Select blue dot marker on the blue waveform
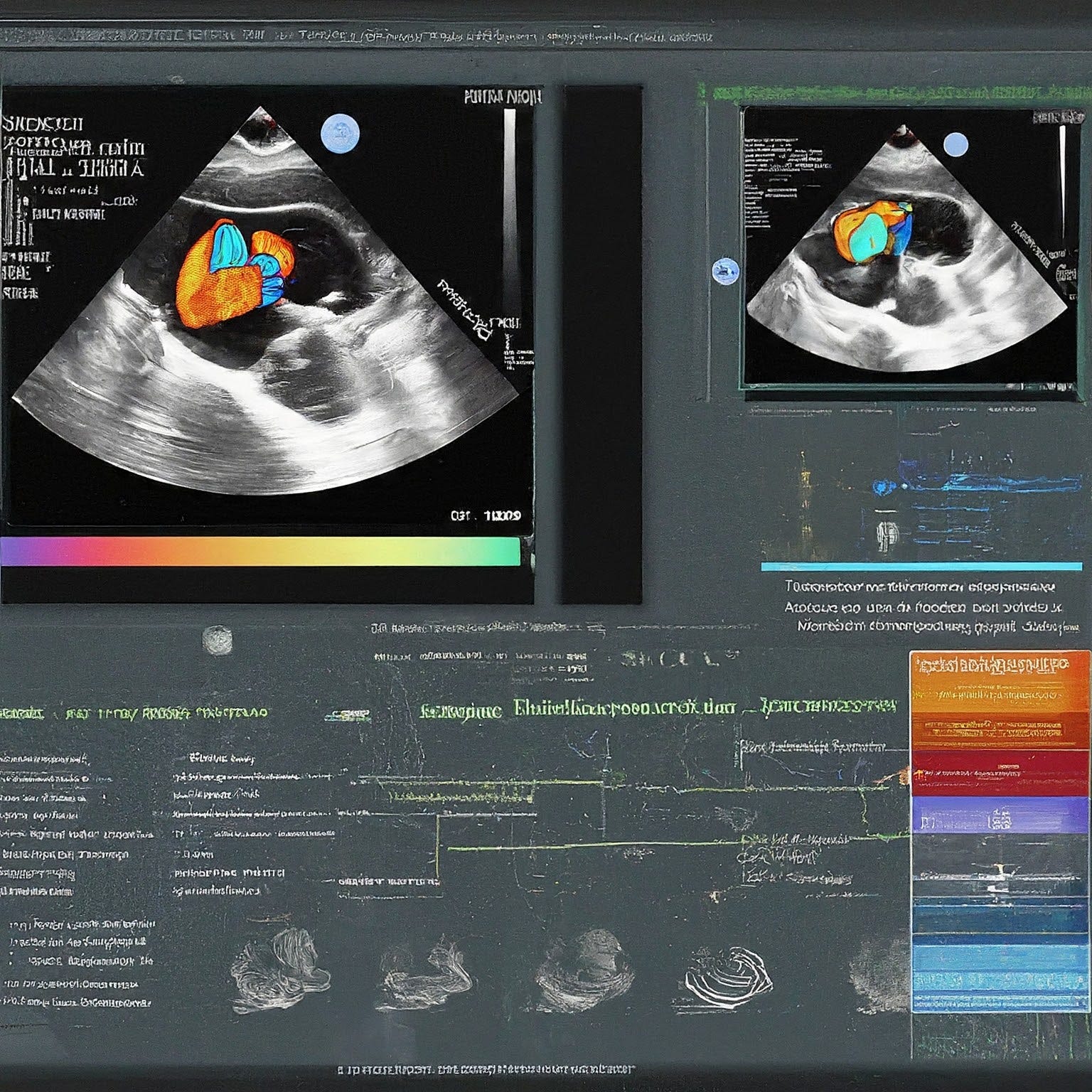 click(884, 487)
